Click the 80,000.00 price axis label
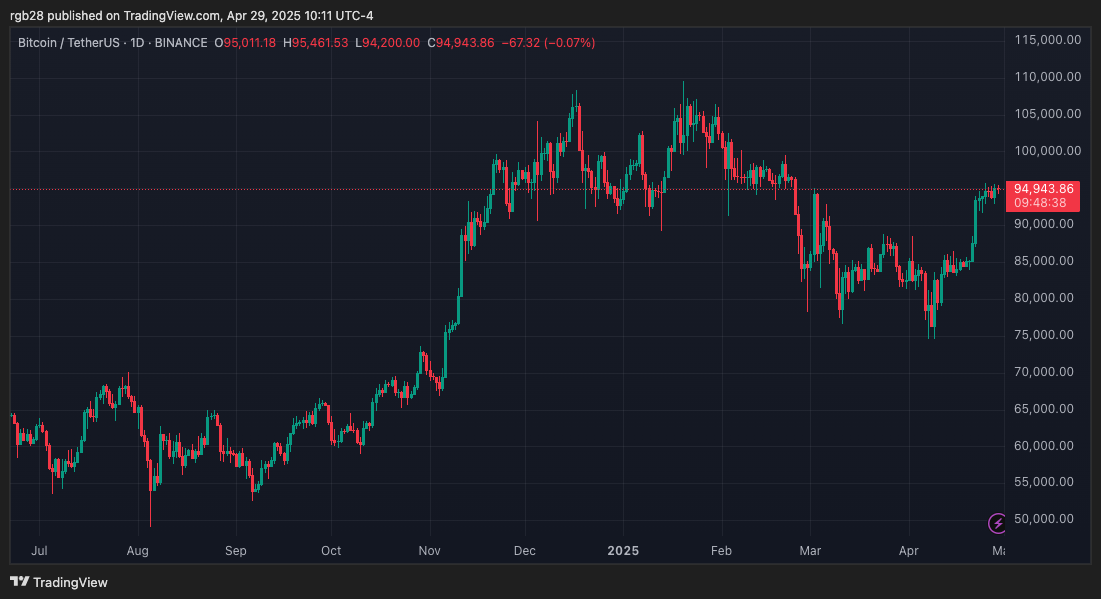 (1044, 298)
